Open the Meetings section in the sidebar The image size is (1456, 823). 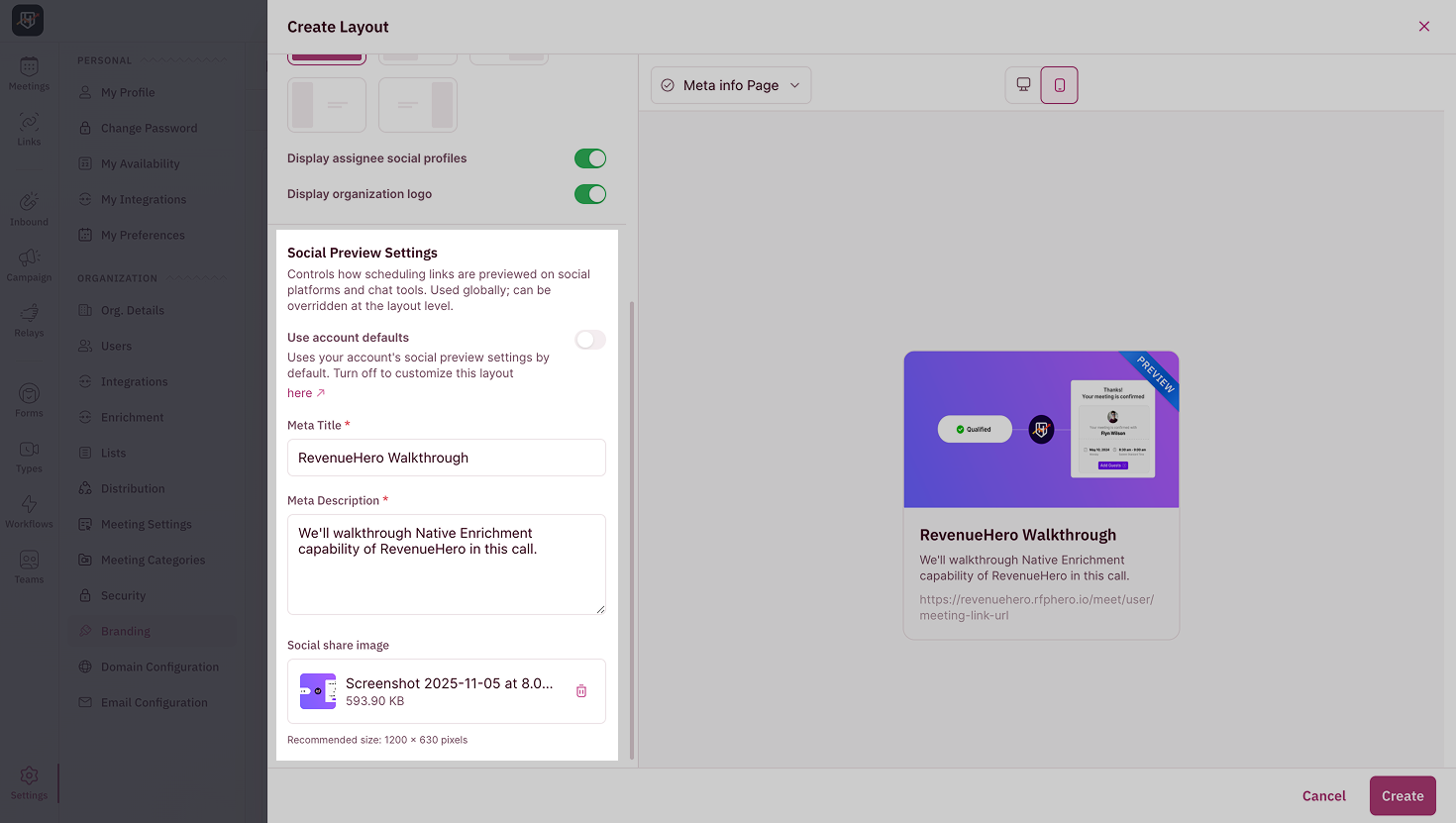29,74
